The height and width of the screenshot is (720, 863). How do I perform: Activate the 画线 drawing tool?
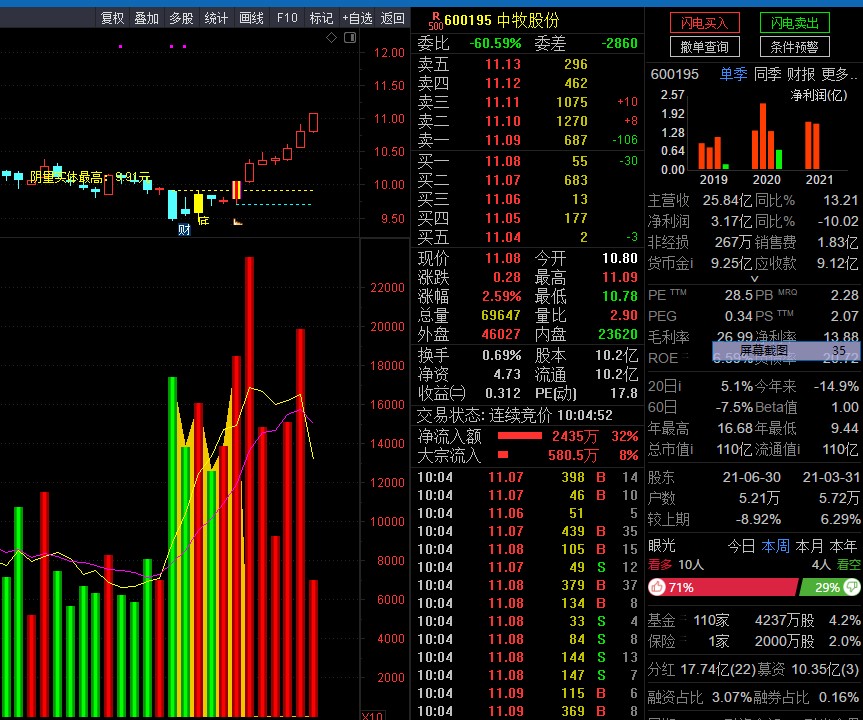(x=251, y=18)
